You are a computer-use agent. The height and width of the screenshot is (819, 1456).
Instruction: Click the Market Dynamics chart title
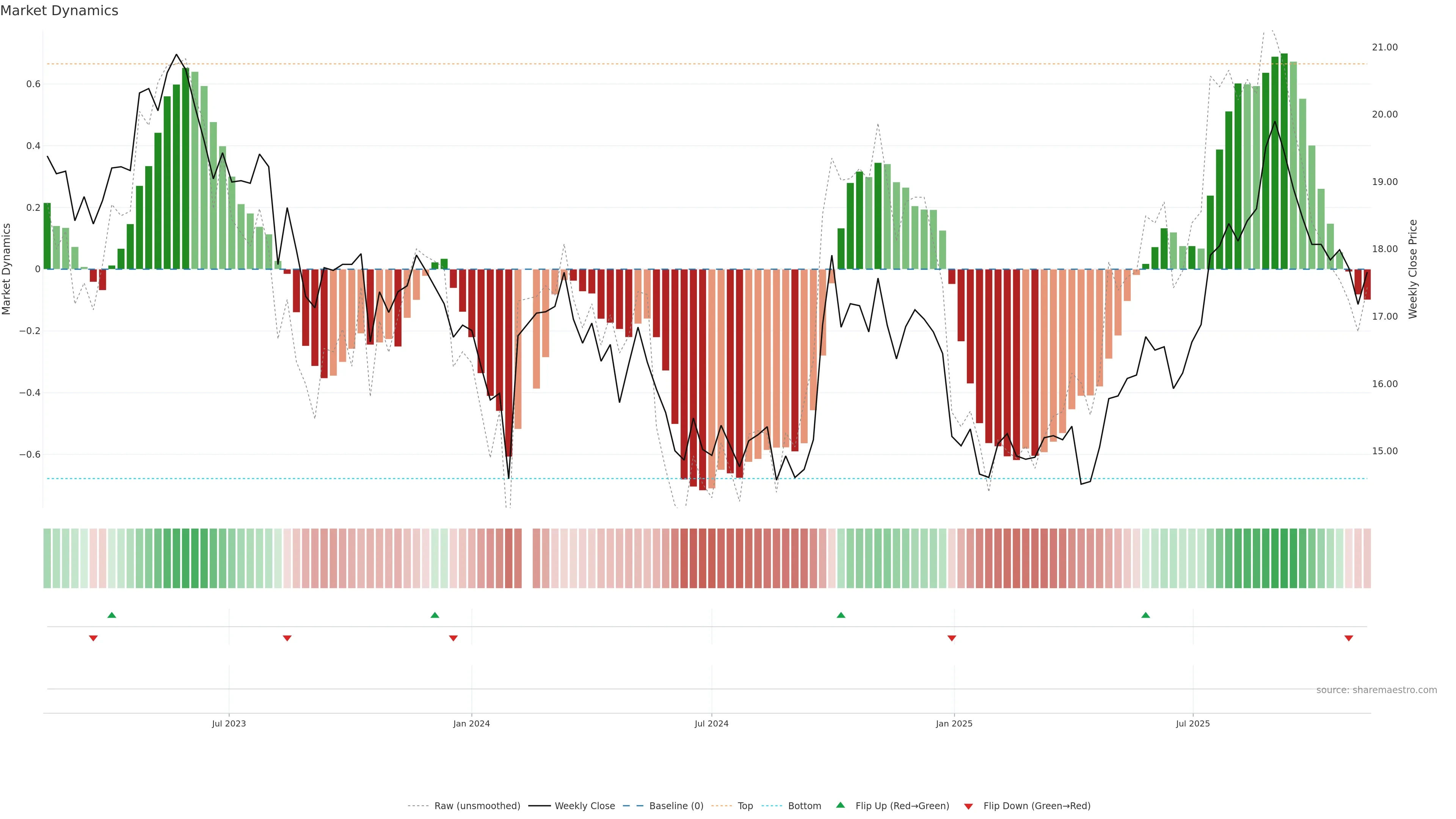pyautogui.click(x=60, y=11)
